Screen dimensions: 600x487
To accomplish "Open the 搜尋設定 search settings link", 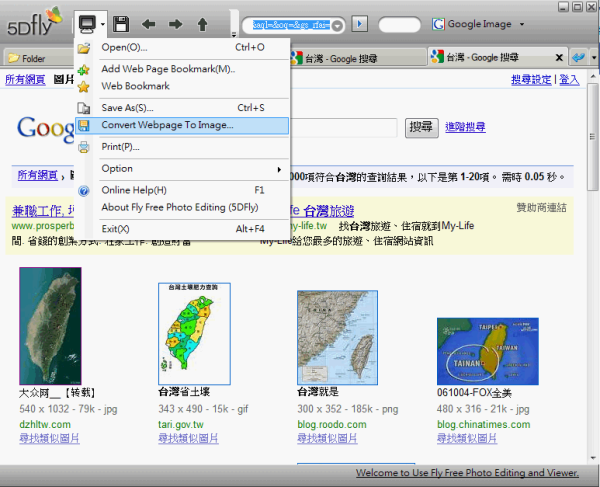I will (530, 79).
